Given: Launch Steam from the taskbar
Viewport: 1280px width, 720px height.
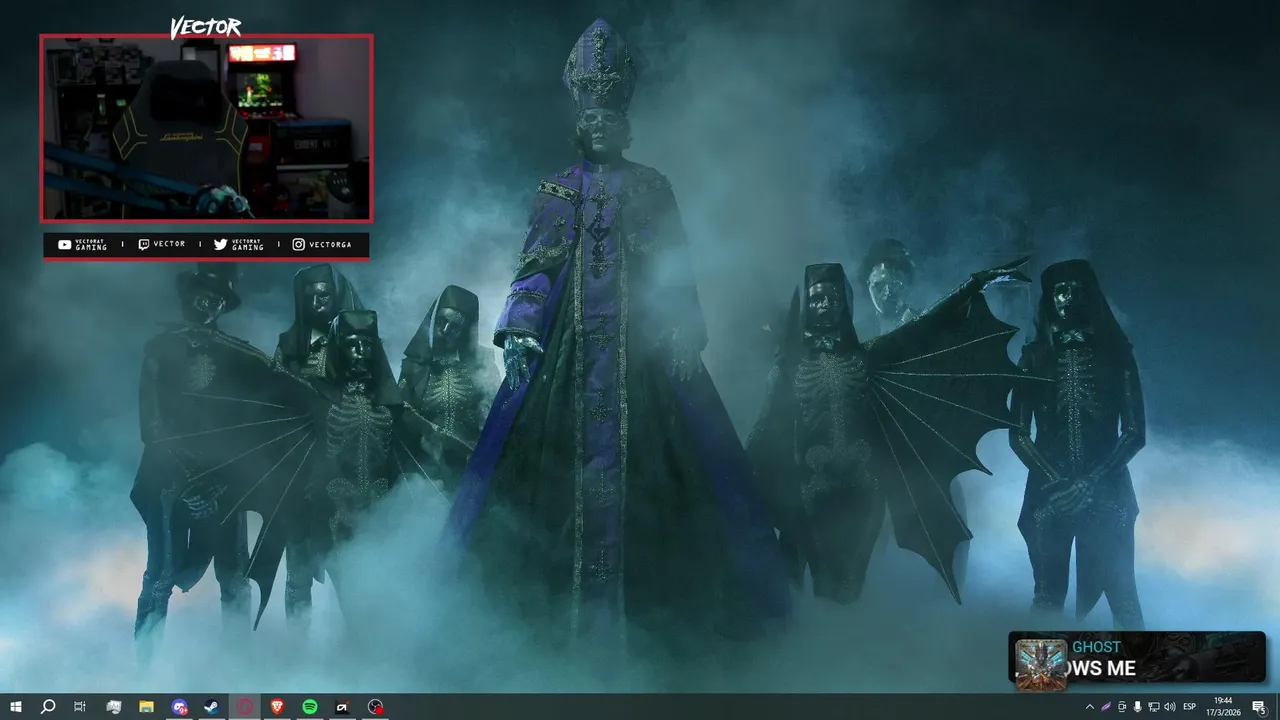Looking at the screenshot, I should point(212,707).
